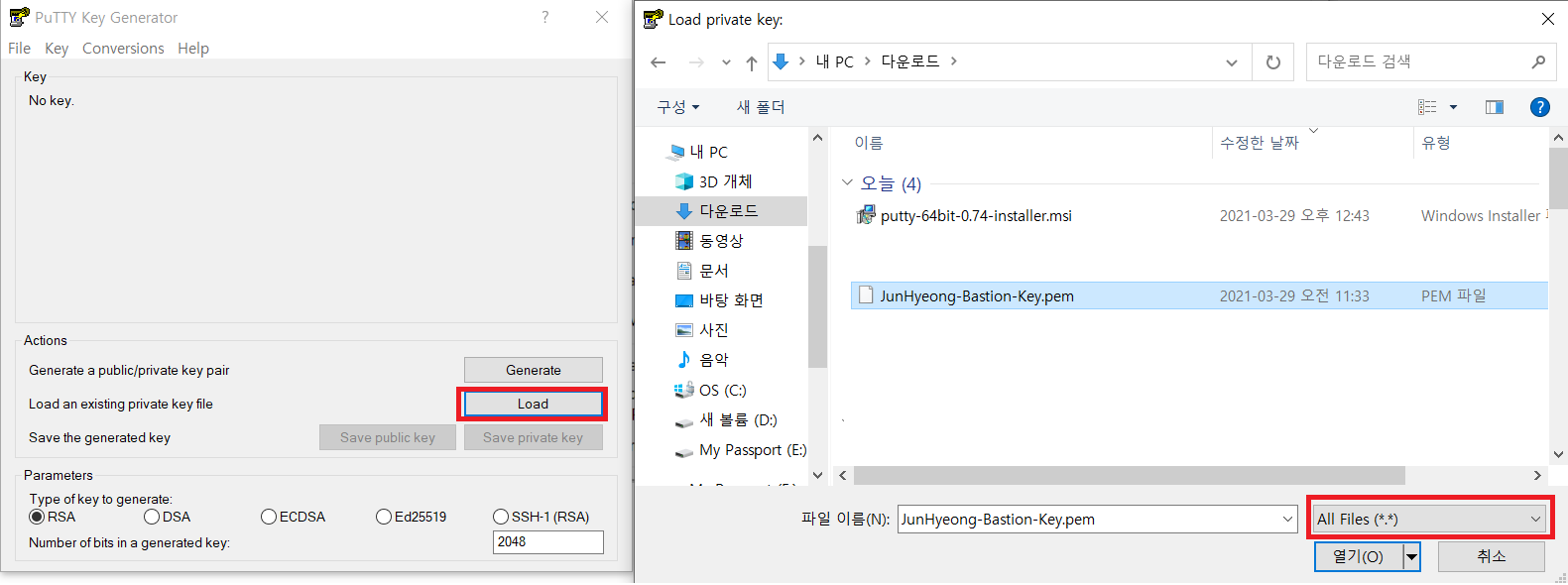
Task: Expand the file name combo box arrow
Action: click(1287, 519)
